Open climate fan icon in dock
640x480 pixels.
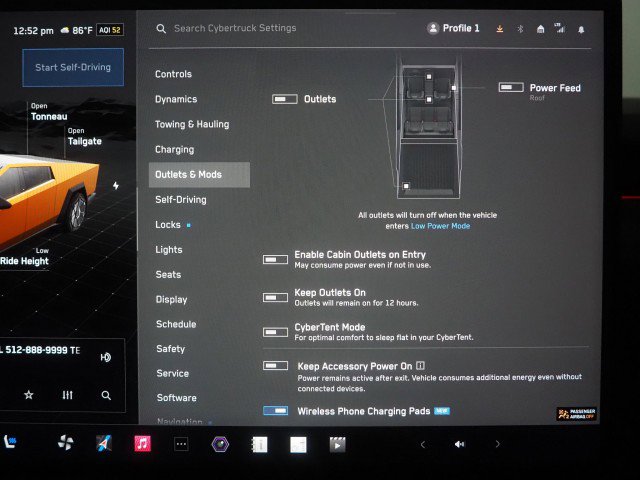pos(65,443)
